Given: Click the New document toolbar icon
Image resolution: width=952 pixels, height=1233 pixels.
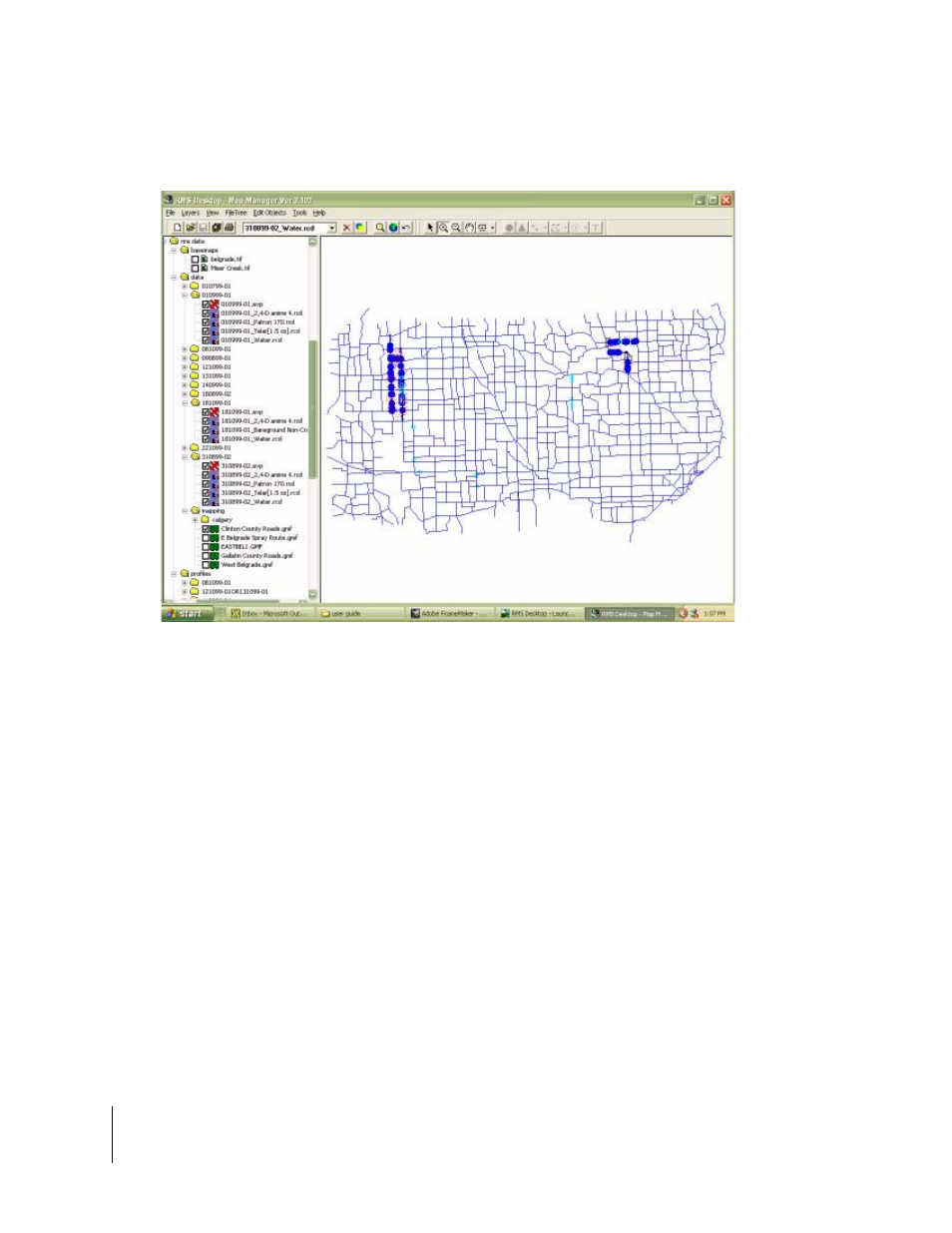Looking at the screenshot, I should coord(179,228).
